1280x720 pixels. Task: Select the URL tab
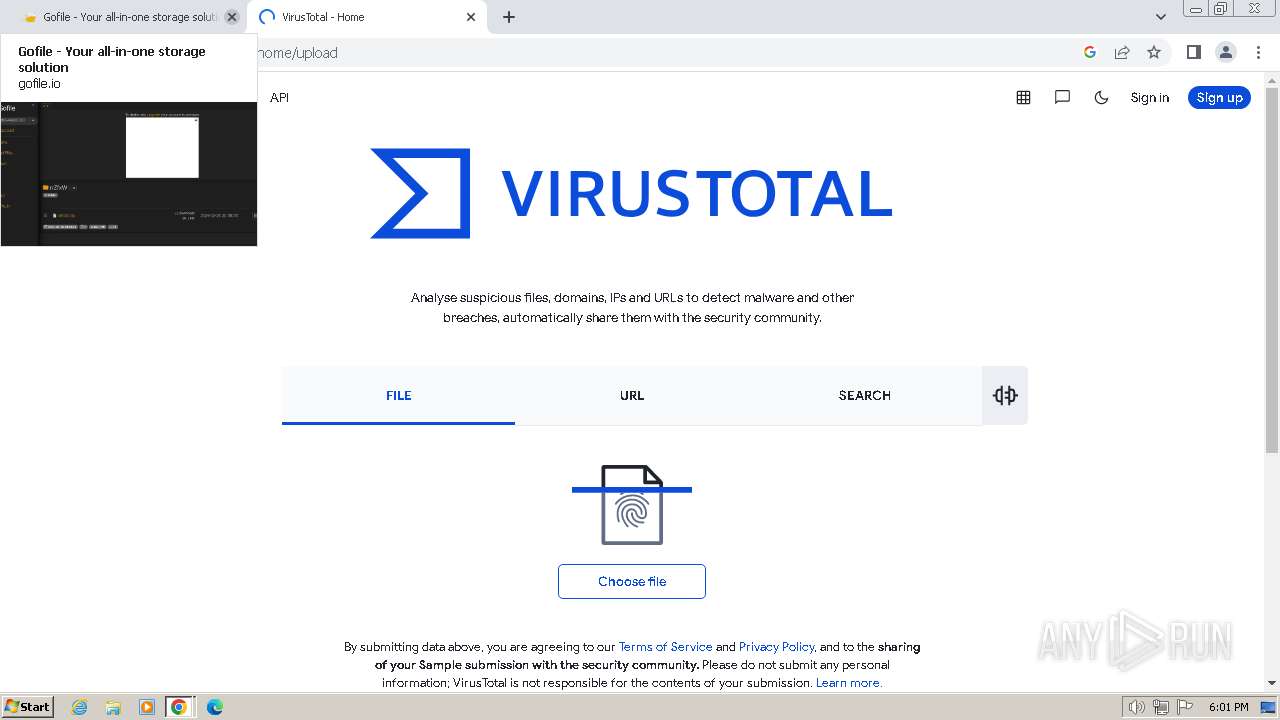pyautogui.click(x=632, y=395)
